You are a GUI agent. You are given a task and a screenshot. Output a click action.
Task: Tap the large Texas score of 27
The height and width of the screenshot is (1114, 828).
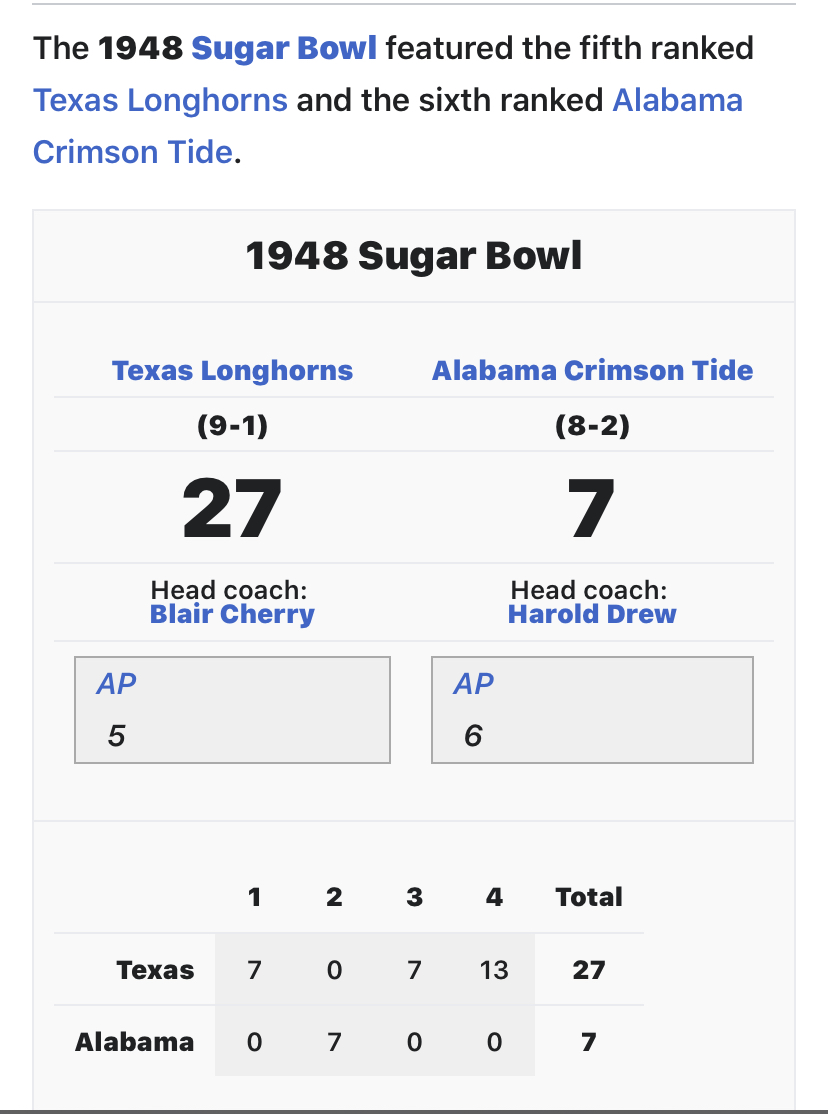click(x=232, y=508)
